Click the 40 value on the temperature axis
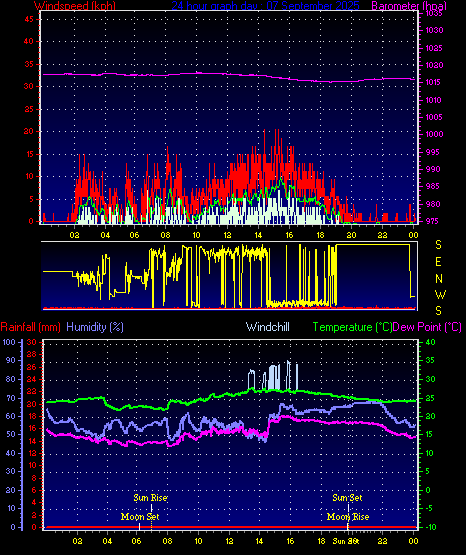This screenshot has height=555, width=466. [431, 342]
